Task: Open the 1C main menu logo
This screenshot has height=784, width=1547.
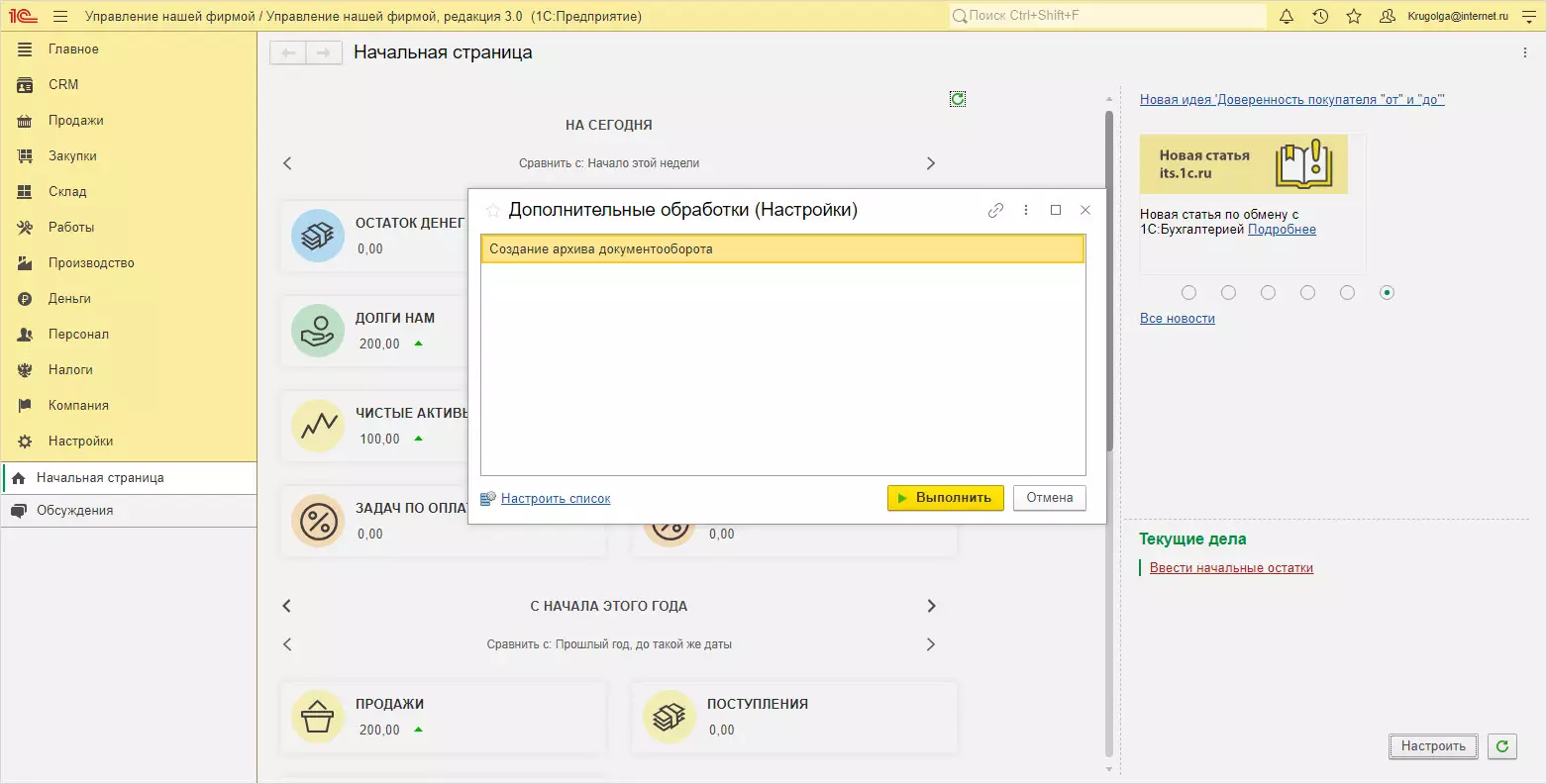Action: (x=23, y=16)
